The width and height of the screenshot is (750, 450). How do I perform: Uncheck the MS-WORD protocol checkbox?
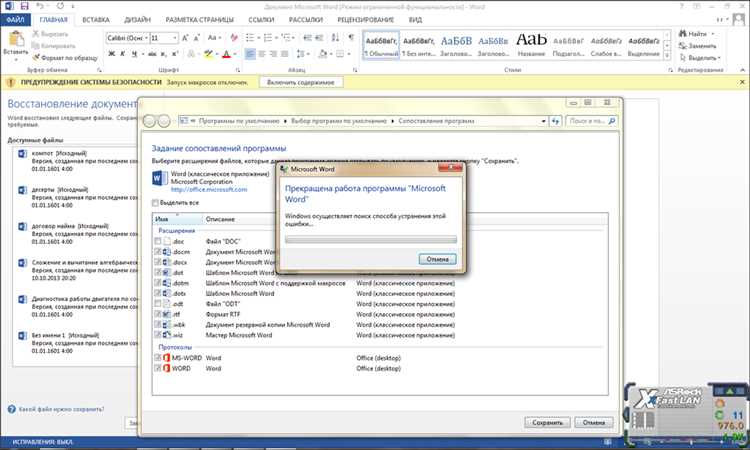pos(158,358)
